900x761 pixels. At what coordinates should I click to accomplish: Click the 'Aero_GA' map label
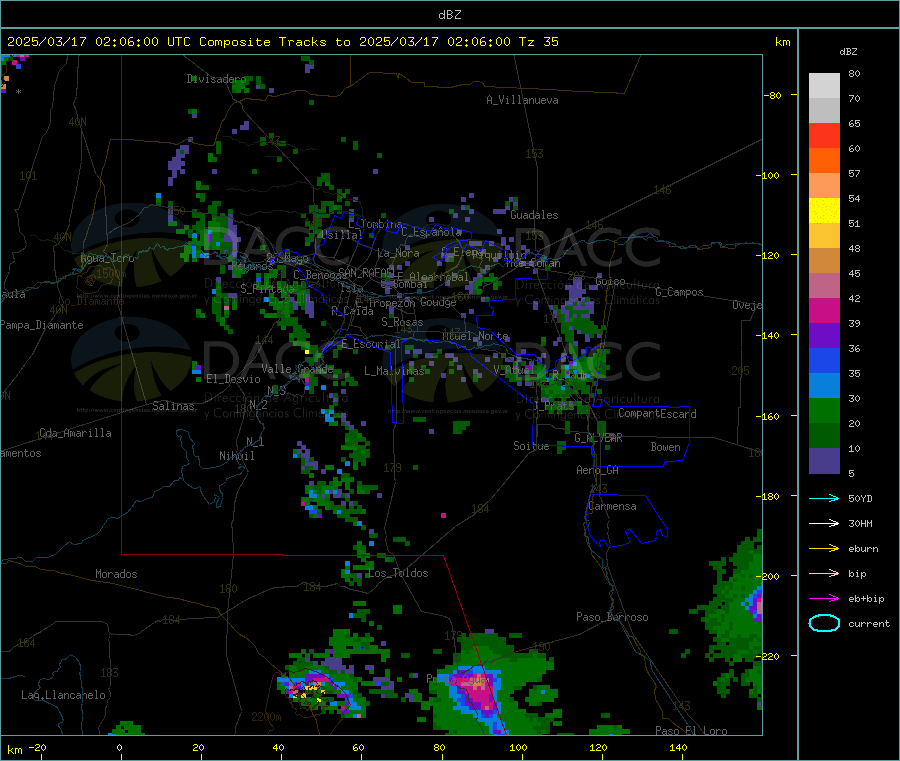pos(598,471)
